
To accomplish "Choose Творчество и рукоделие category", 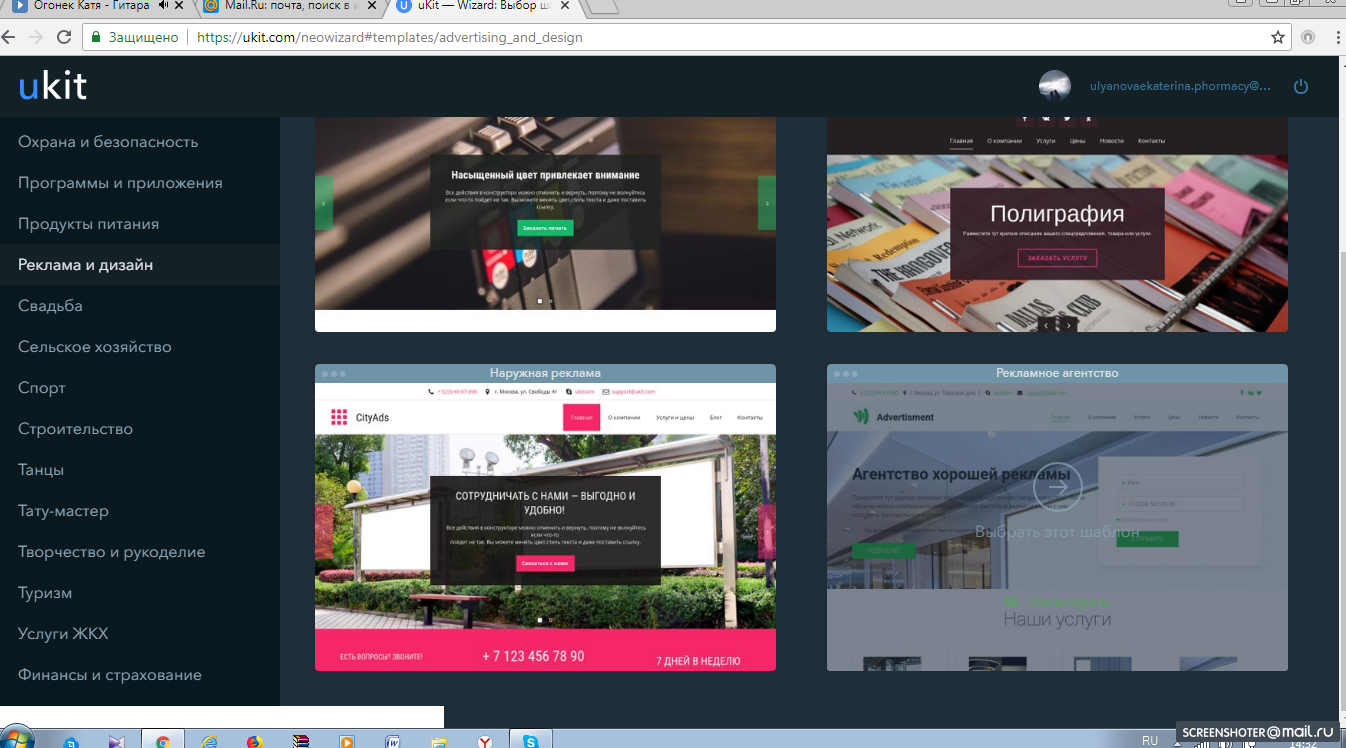I will click(x=112, y=552).
